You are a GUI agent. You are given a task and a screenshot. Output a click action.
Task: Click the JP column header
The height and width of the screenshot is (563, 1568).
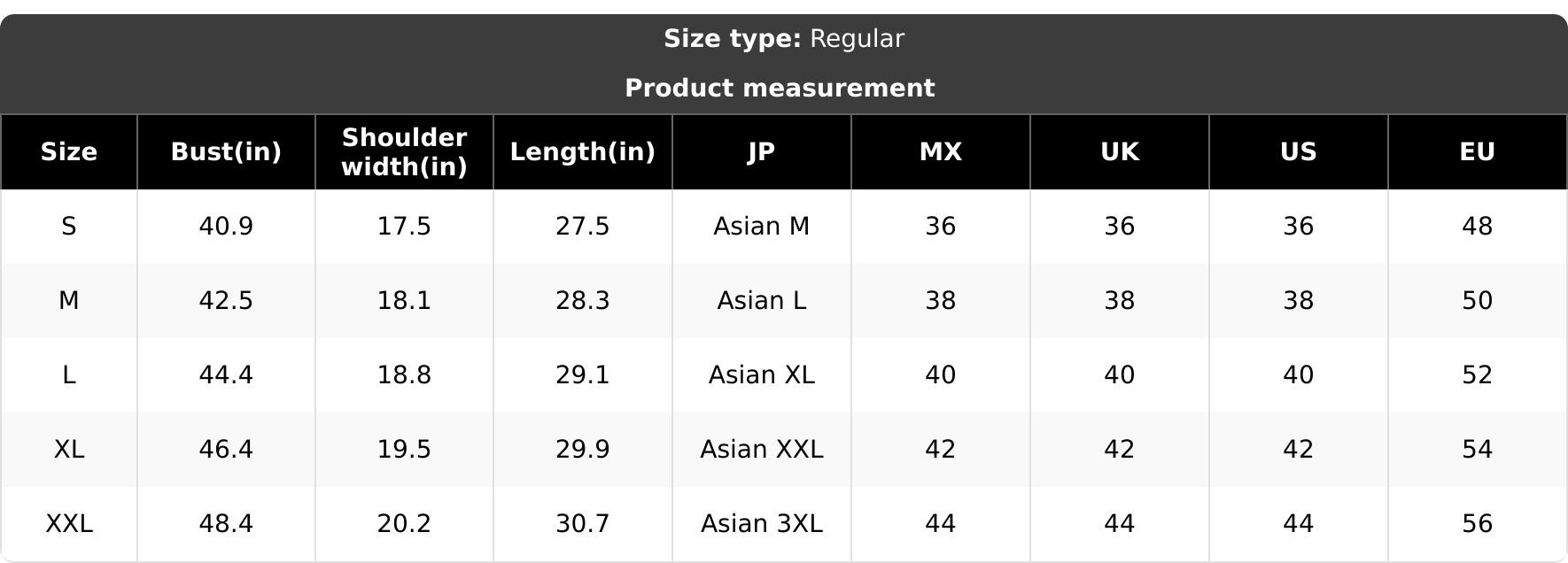click(x=762, y=152)
